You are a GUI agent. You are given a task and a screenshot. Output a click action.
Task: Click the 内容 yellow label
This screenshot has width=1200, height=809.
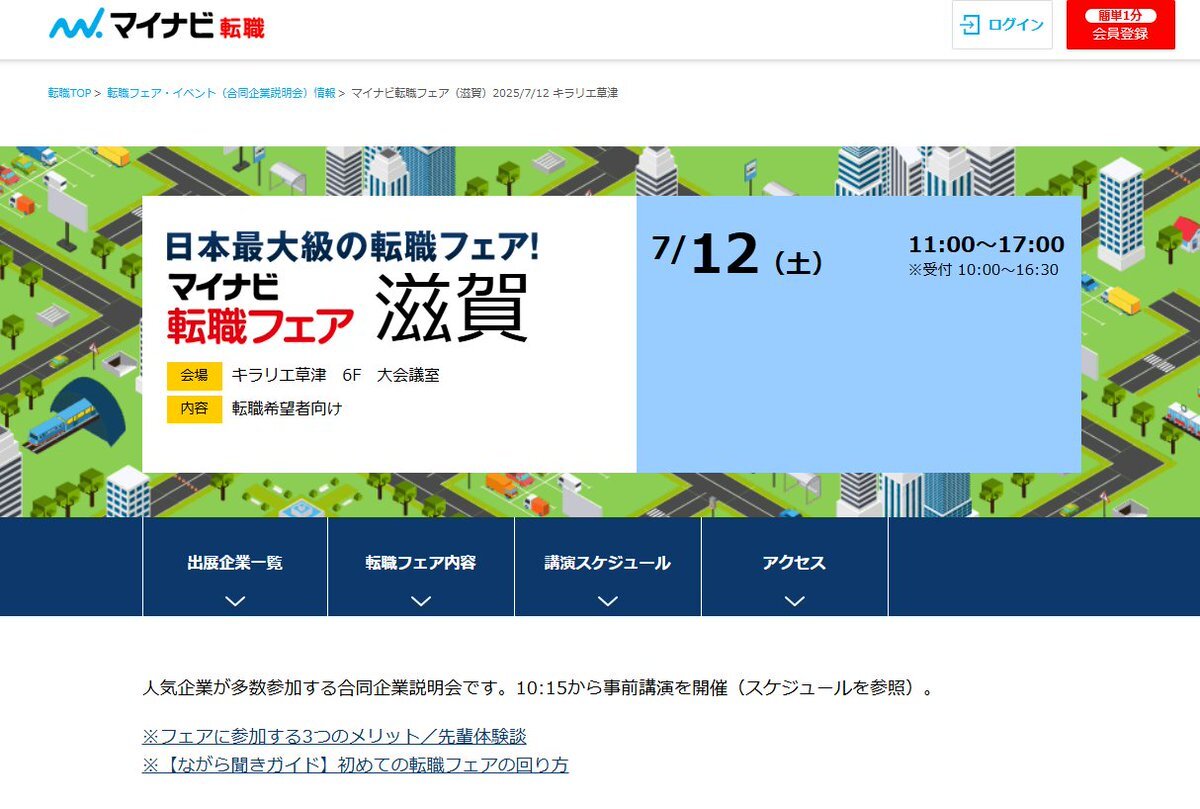tap(194, 408)
